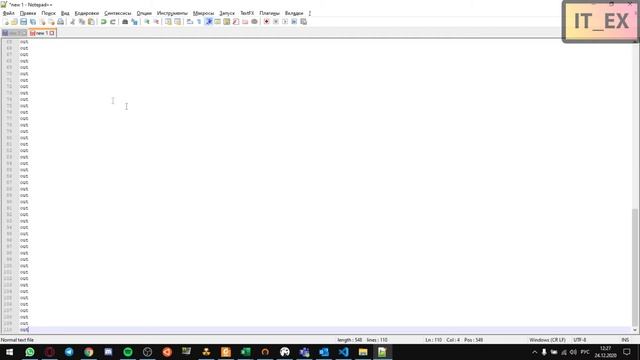The width and height of the screenshot is (640, 360).
Task: Click the Close document toolbar icon
Action: click(42, 22)
